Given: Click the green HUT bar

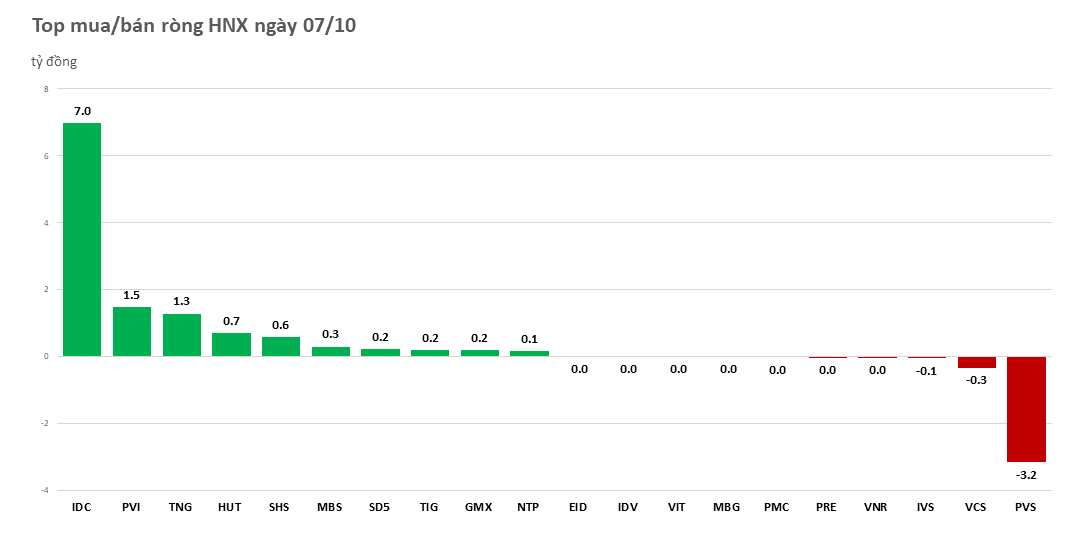Looking at the screenshot, I should [x=231, y=345].
